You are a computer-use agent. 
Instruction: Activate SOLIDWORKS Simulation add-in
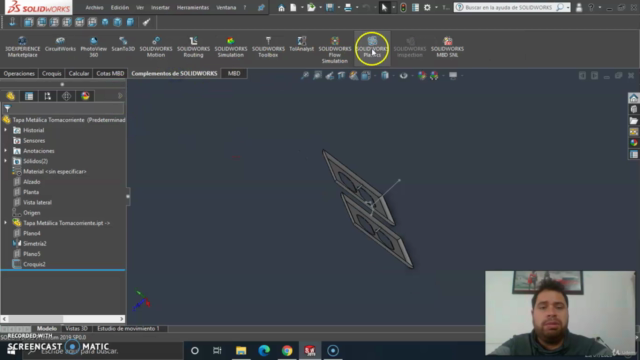point(231,47)
